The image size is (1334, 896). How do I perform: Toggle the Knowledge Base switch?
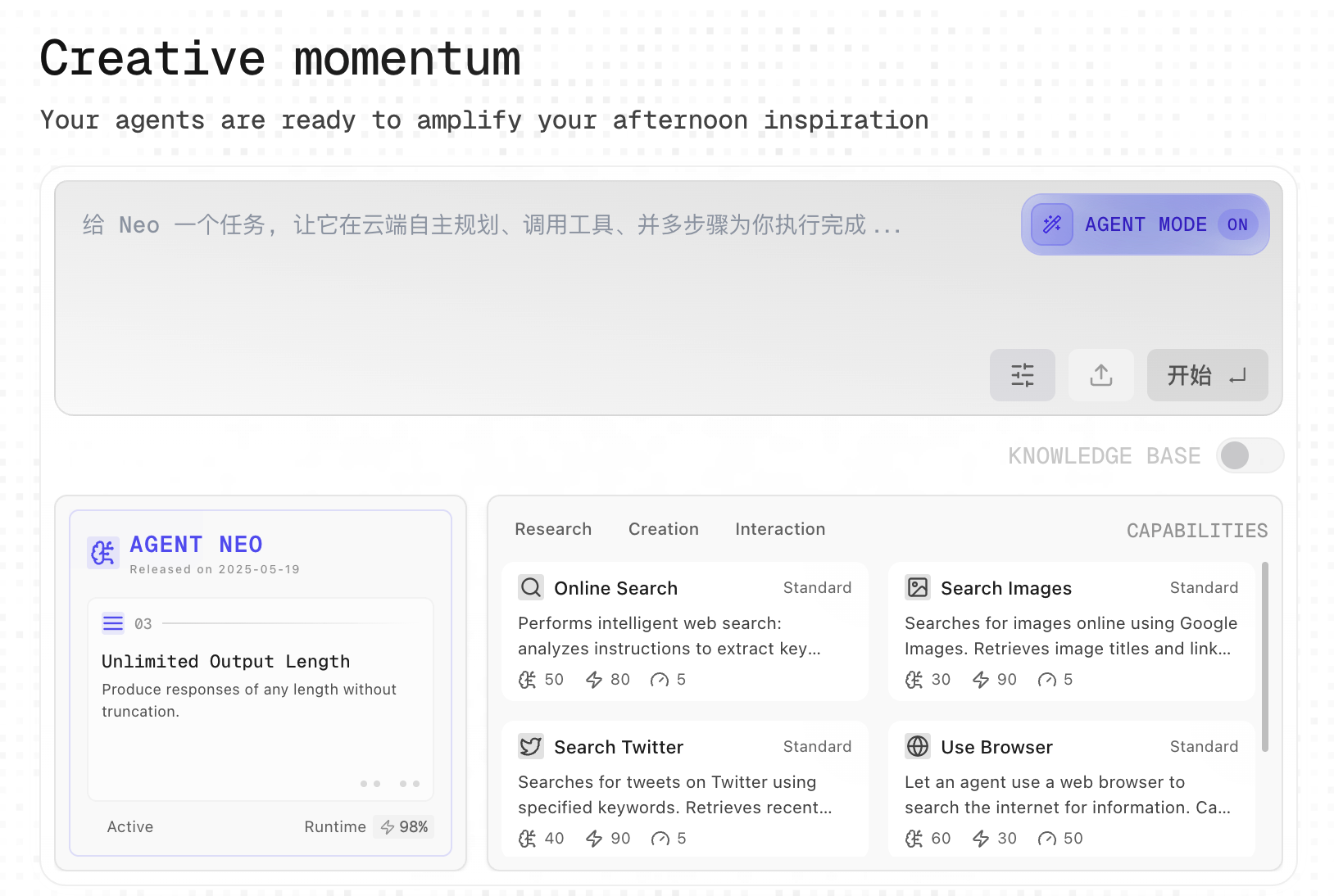click(1249, 455)
